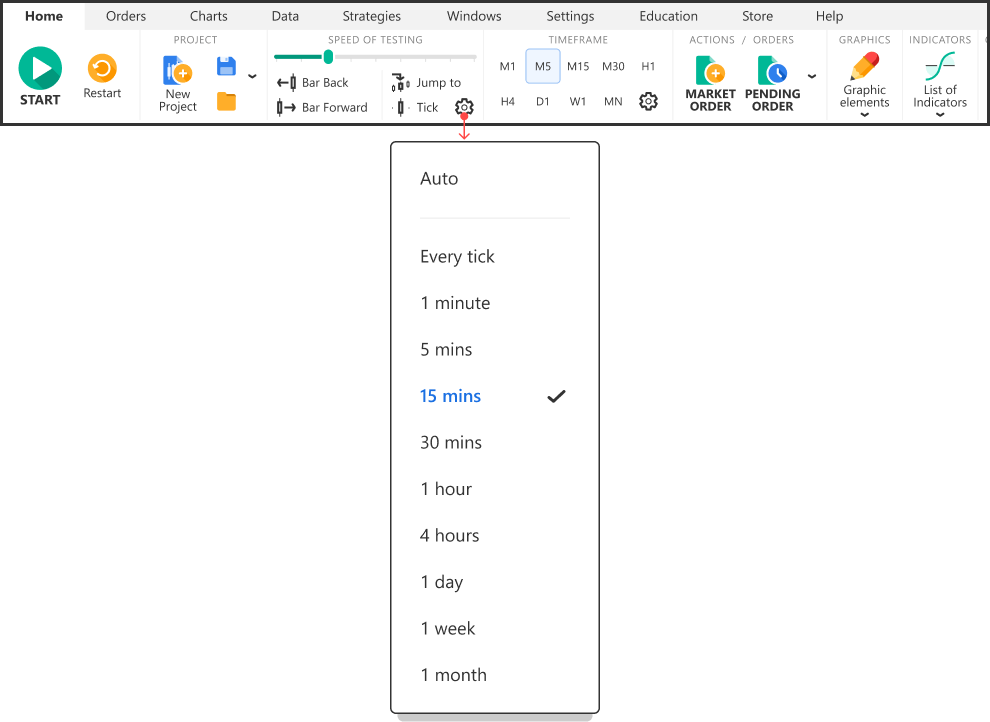Adjust the speed of testing slider
Screen dimensions: 990x722
328,57
